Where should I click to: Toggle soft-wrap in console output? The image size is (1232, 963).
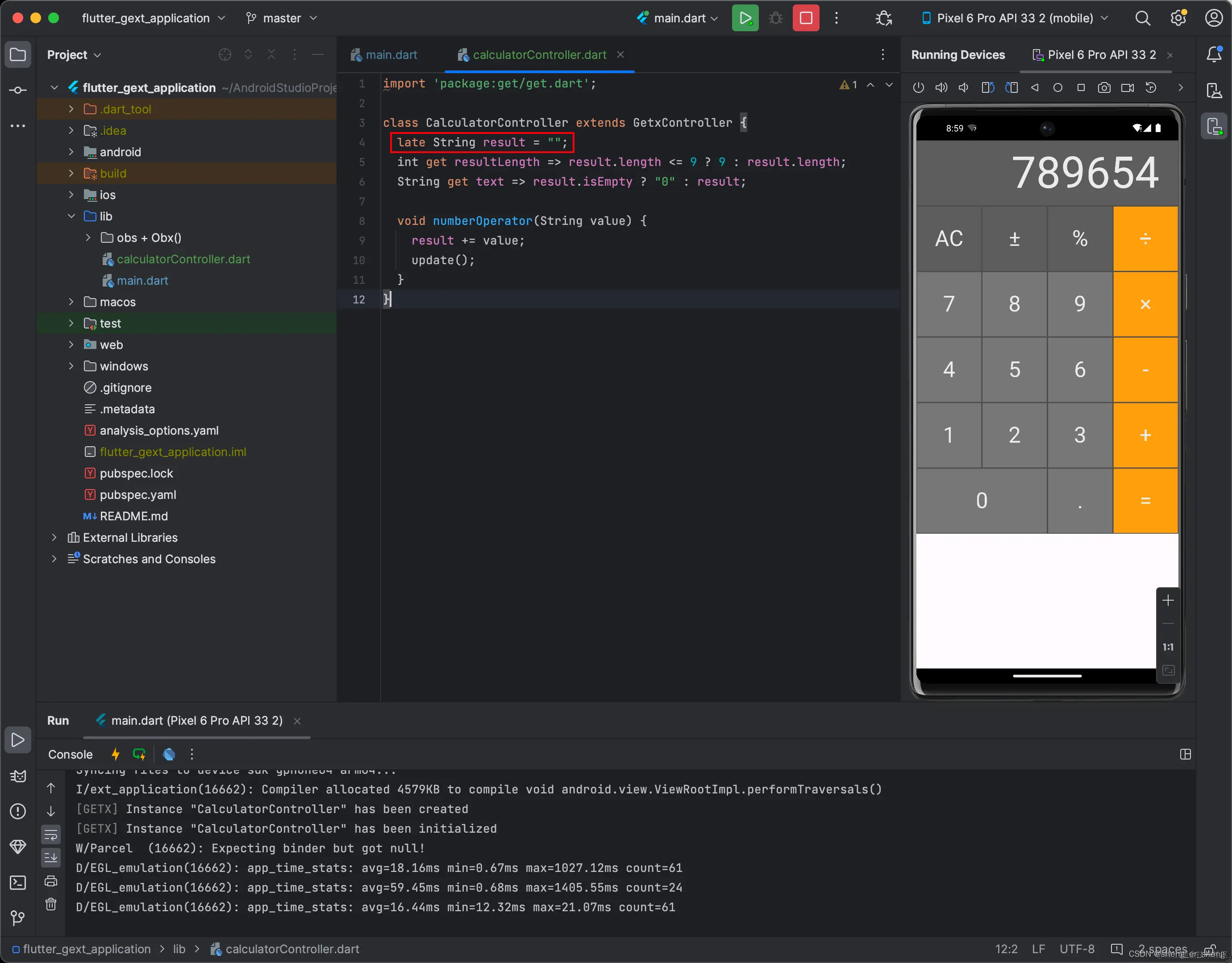click(x=51, y=835)
